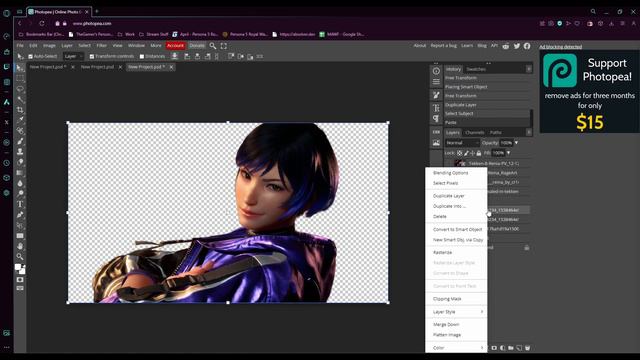This screenshot has height=360, width=640.
Task: Open the Learn link
Action: coord(467,46)
